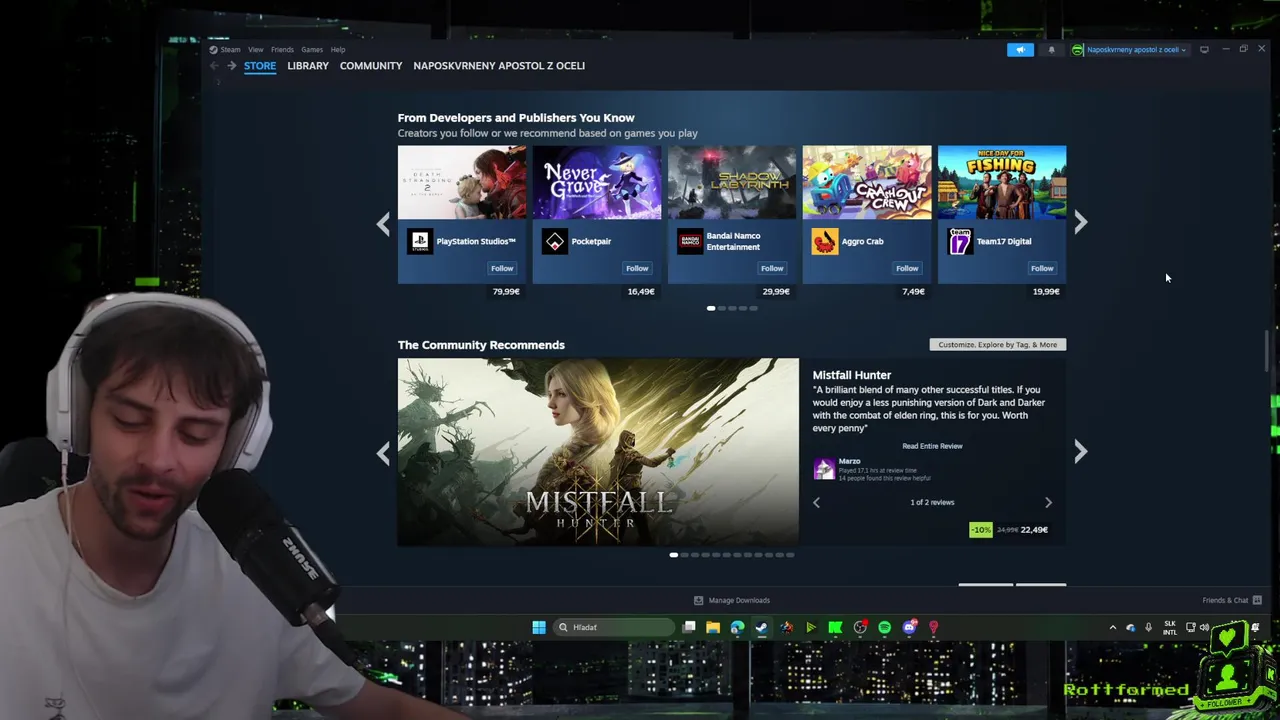The height and width of the screenshot is (720, 1280).
Task: Click the Aggro Crab publisher logo
Action: [x=825, y=241]
